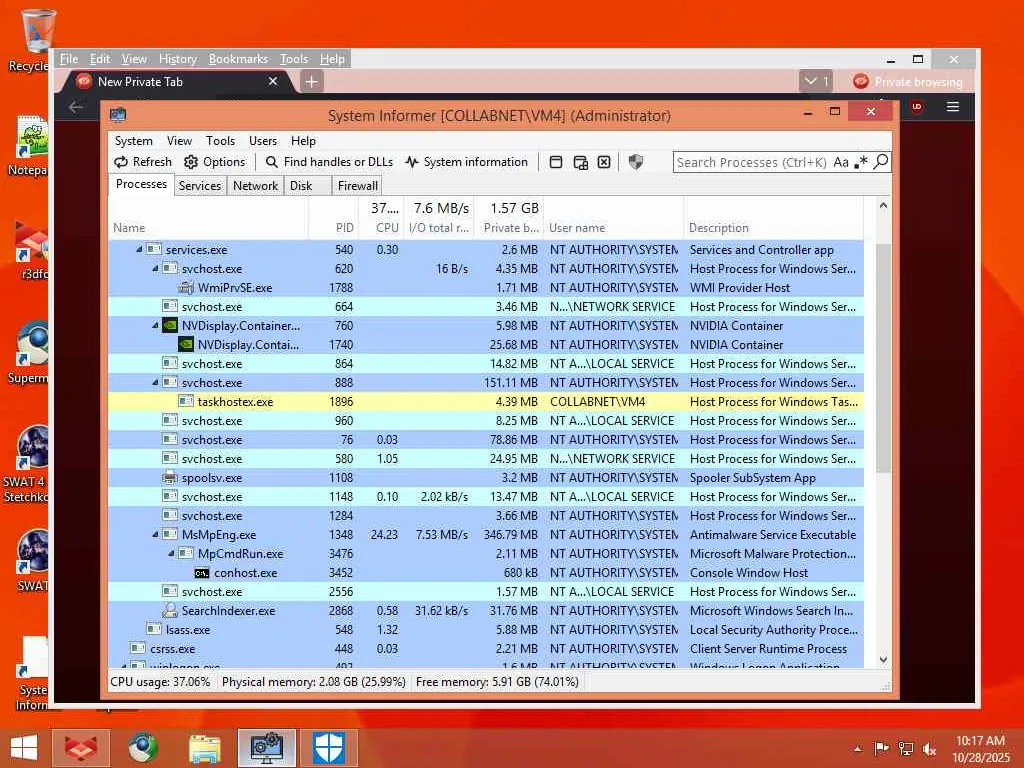This screenshot has height=768, width=1024.
Task: Sort by Description column header
Action: [774, 218]
